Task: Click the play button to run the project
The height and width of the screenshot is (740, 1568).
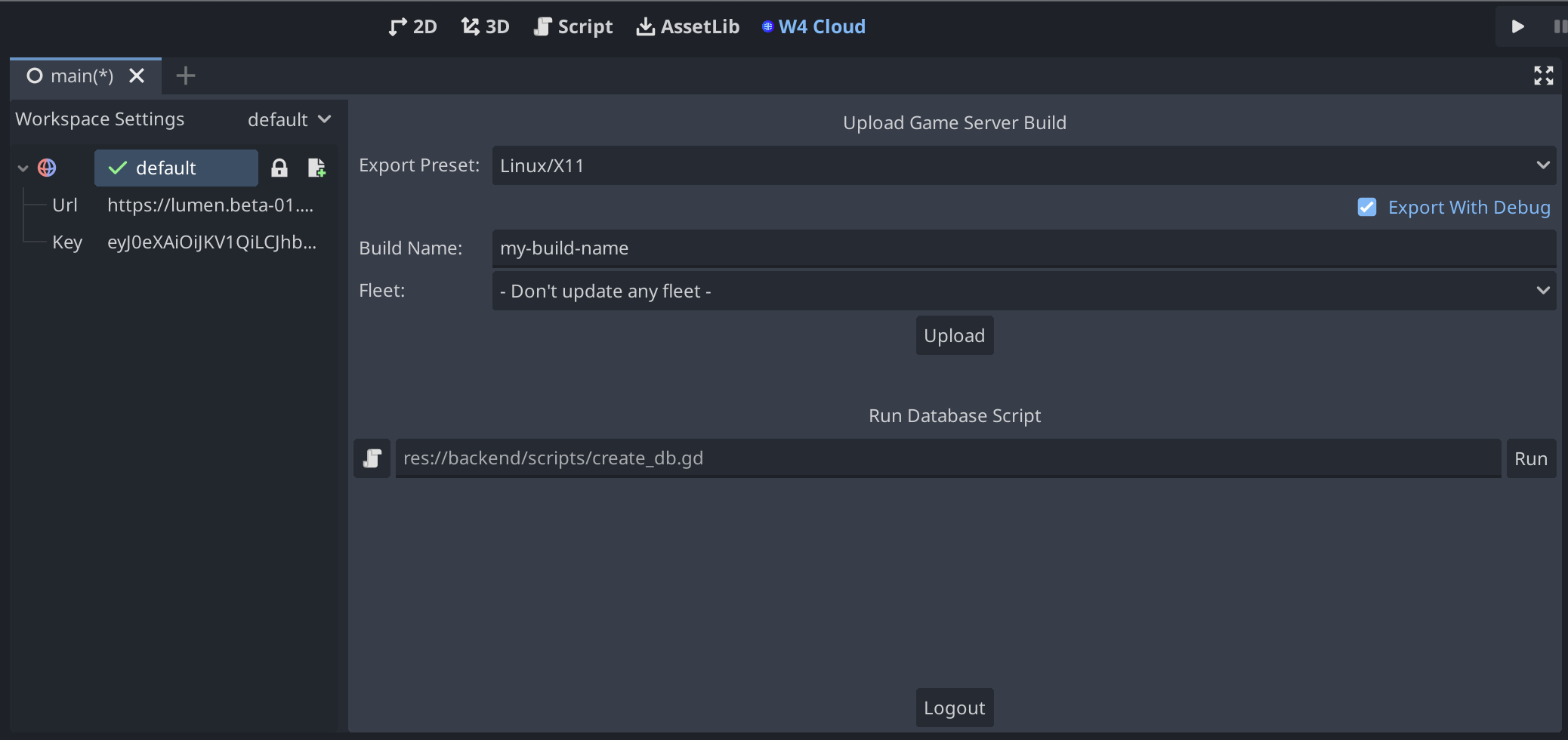Action: click(1519, 26)
